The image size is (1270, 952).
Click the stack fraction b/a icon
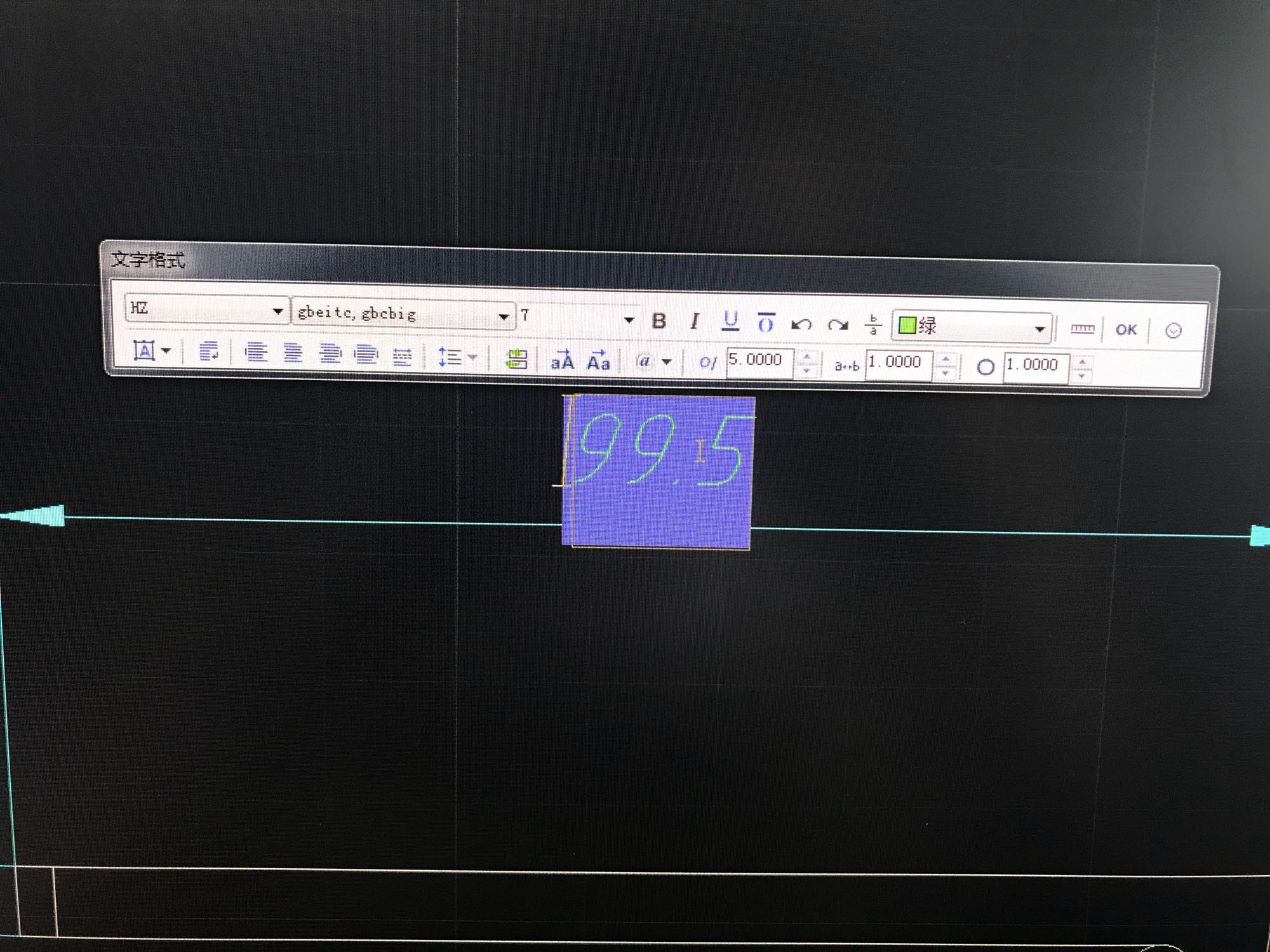click(873, 325)
